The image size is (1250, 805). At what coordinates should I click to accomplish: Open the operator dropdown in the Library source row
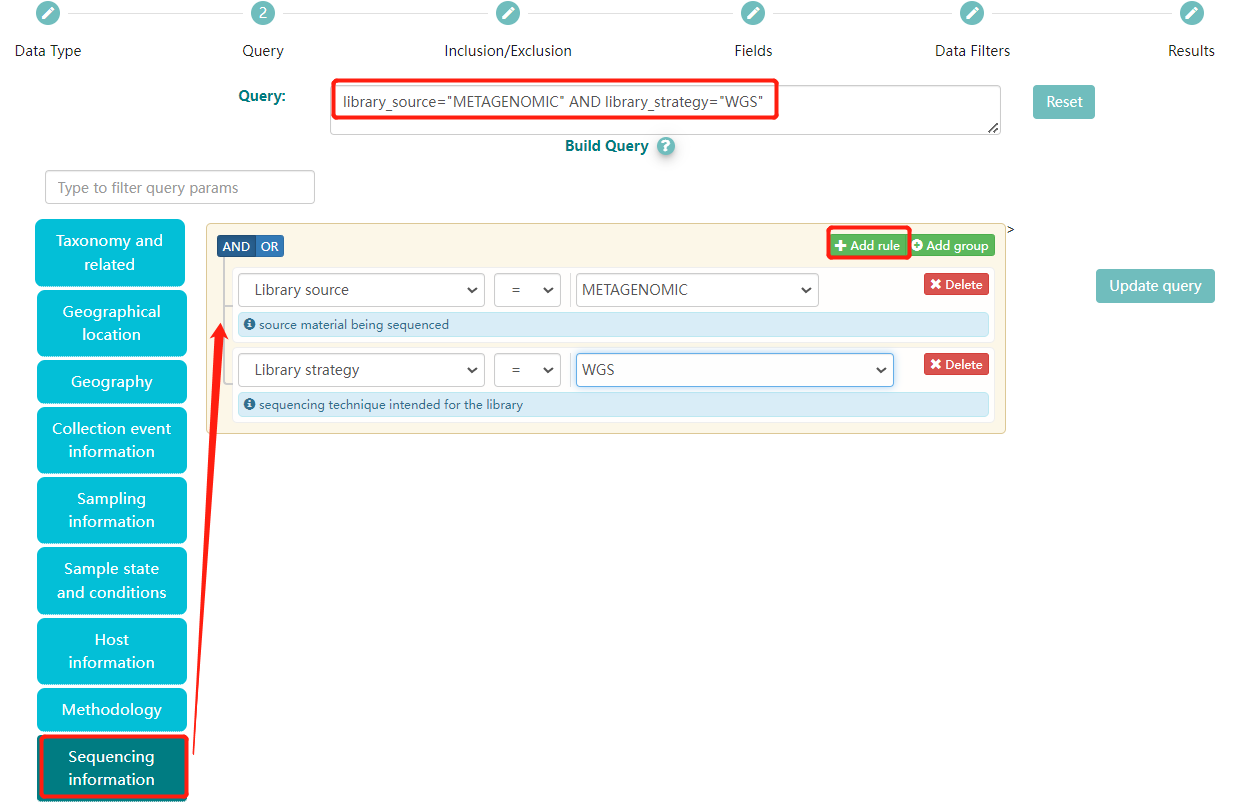(x=528, y=290)
